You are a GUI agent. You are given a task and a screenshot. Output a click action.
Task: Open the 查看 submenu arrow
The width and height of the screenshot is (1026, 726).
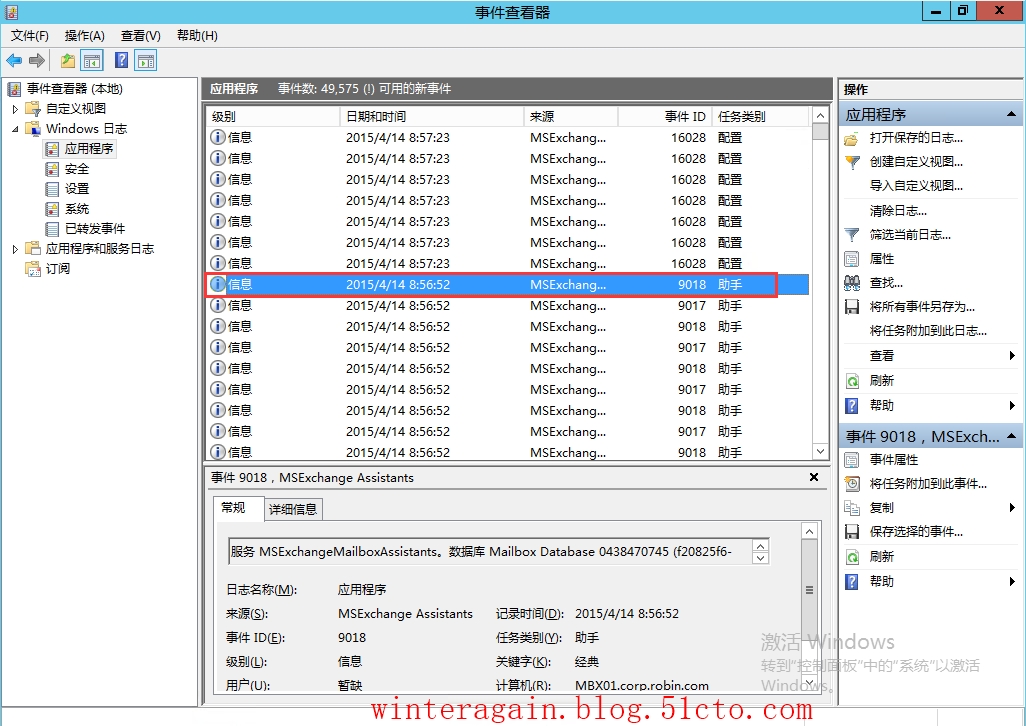(1012, 356)
